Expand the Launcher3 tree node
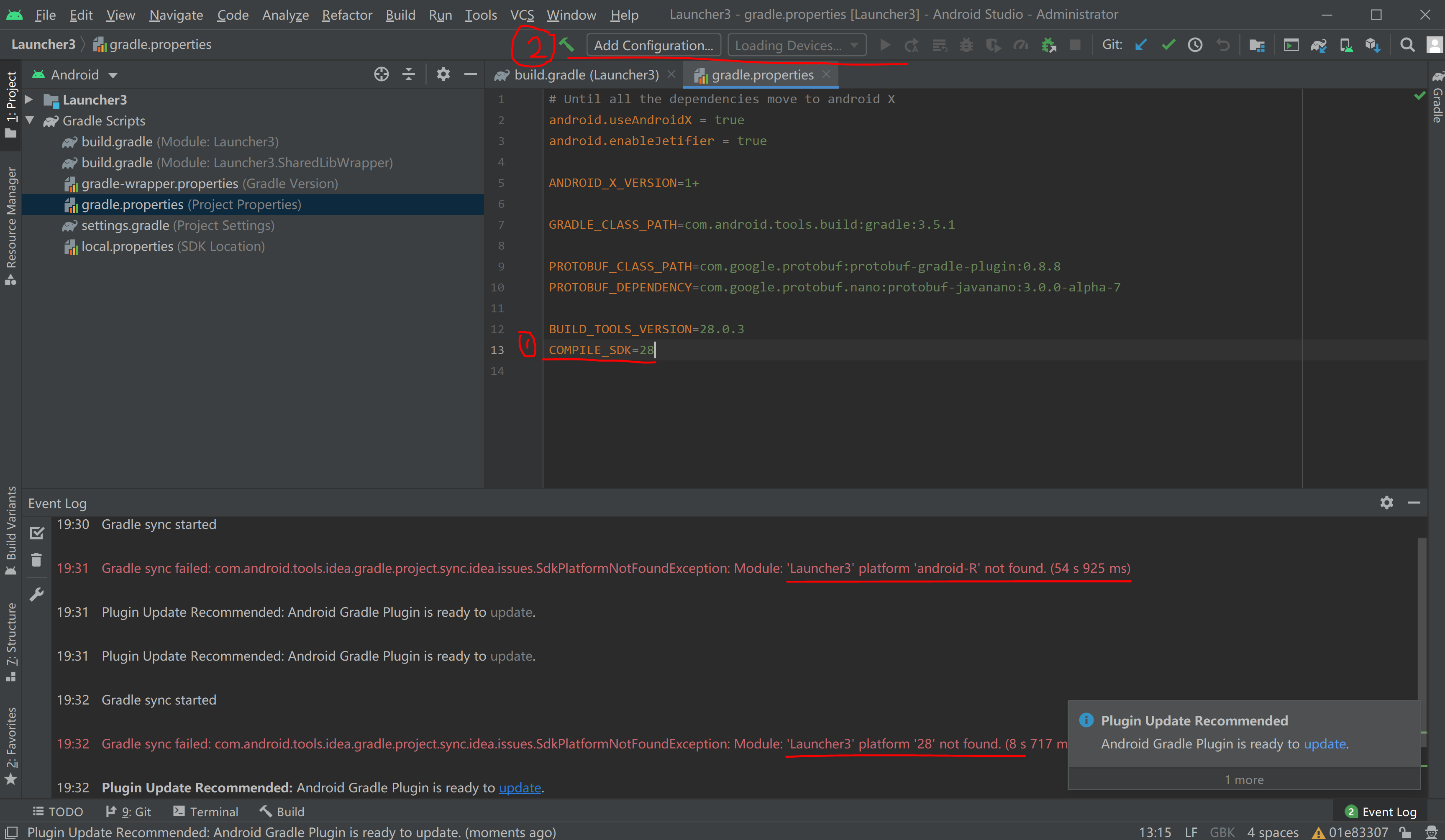This screenshot has height=840, width=1445. click(x=29, y=100)
